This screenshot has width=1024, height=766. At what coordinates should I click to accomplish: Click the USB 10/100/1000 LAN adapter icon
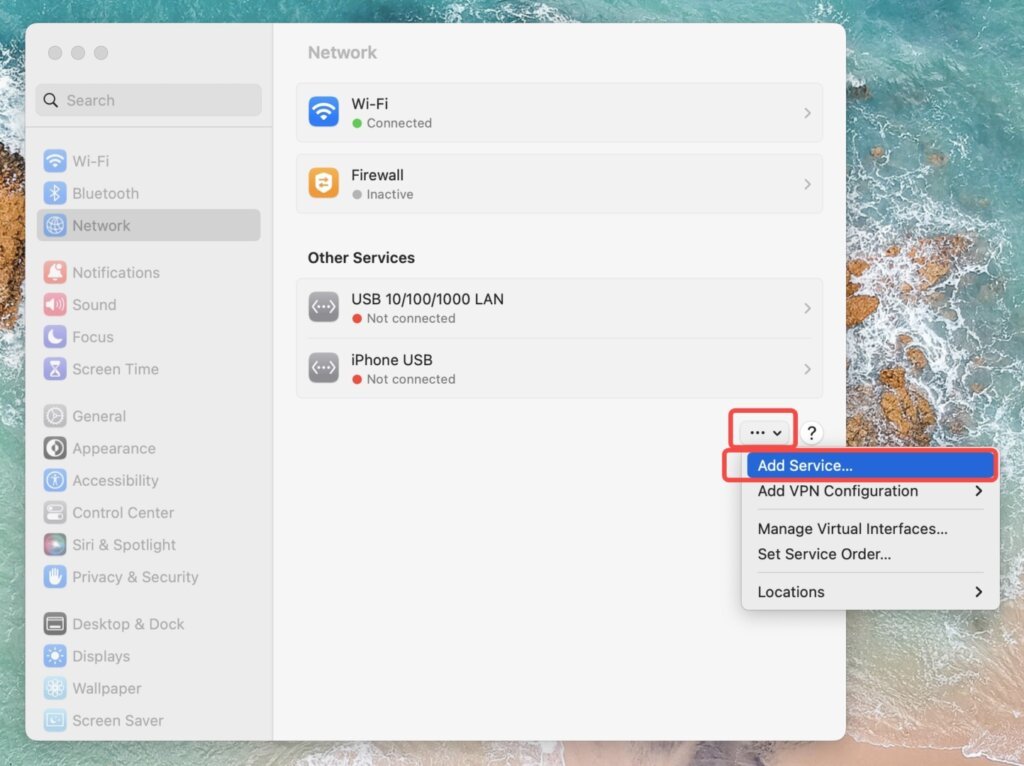pos(323,307)
